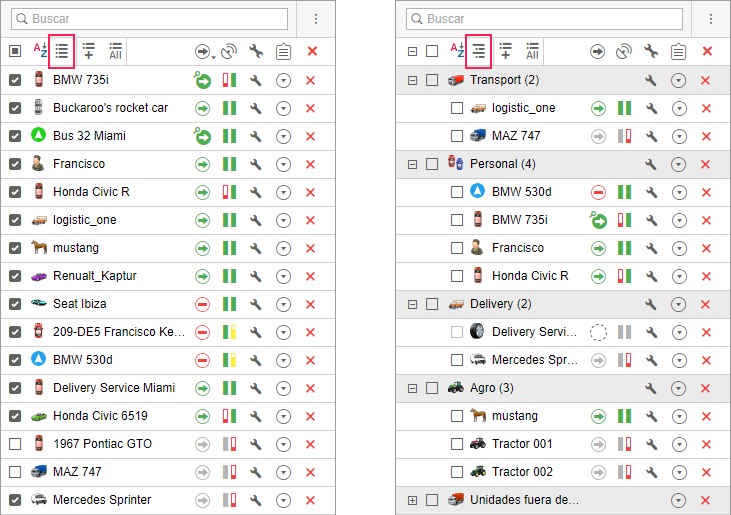Click the movement state header icon in the right panel
731x515 pixels.
597,51
